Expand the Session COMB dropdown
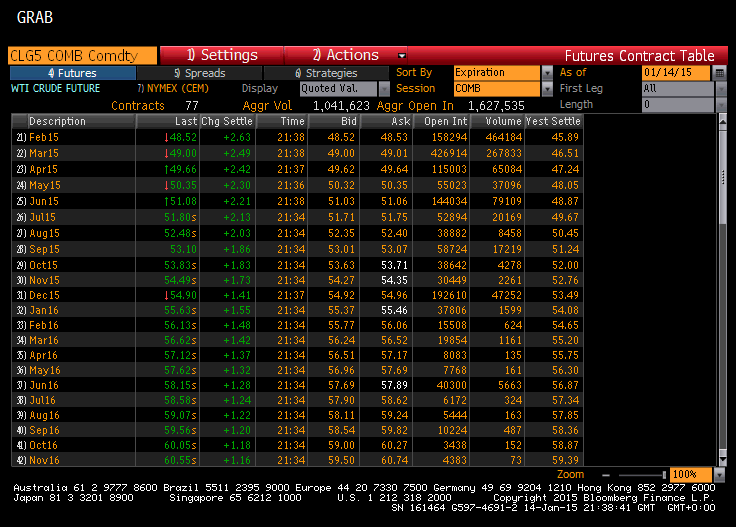Screen dimensions: 736x527 [x=547, y=89]
